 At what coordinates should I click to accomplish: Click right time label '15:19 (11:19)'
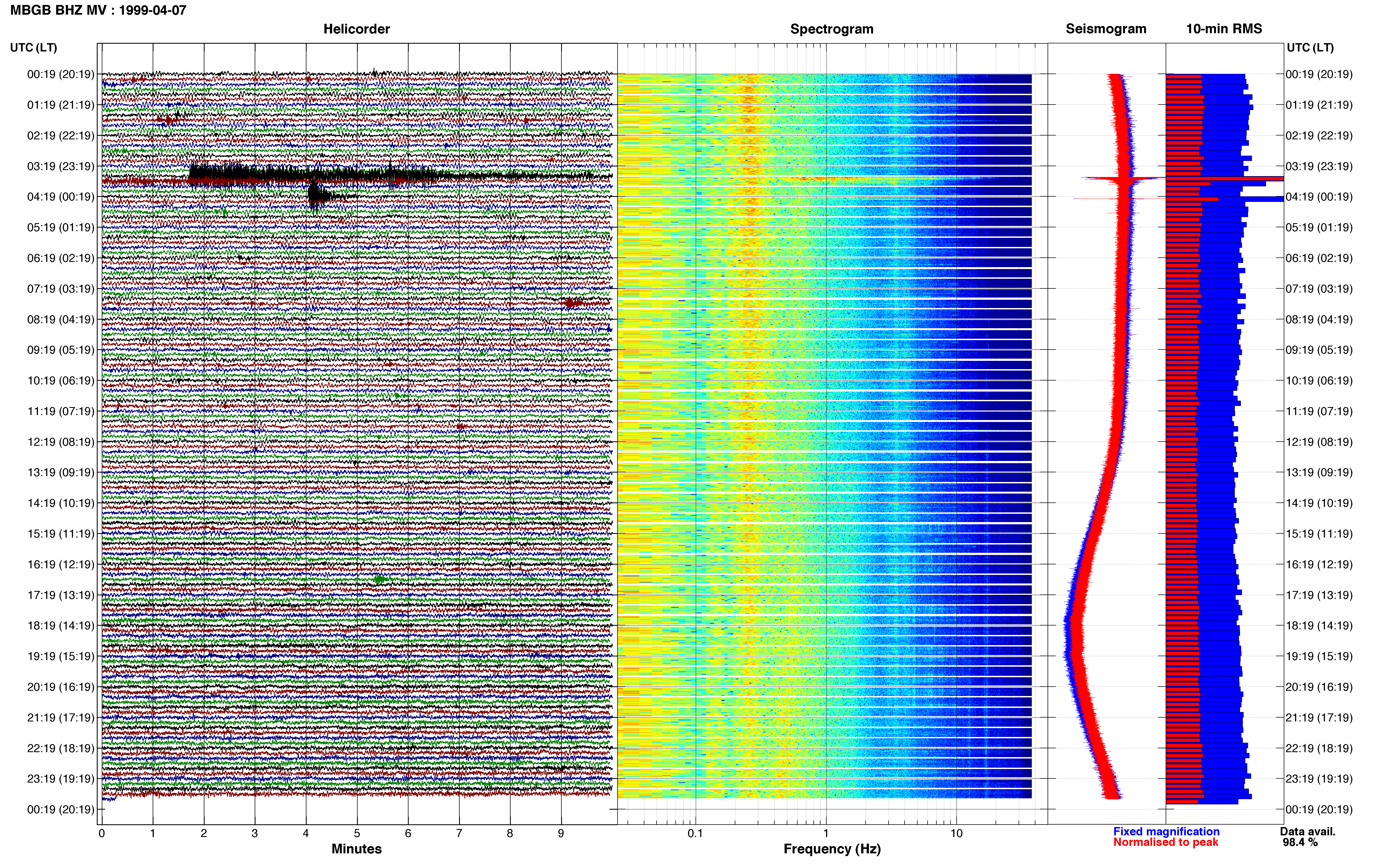pos(1319,534)
